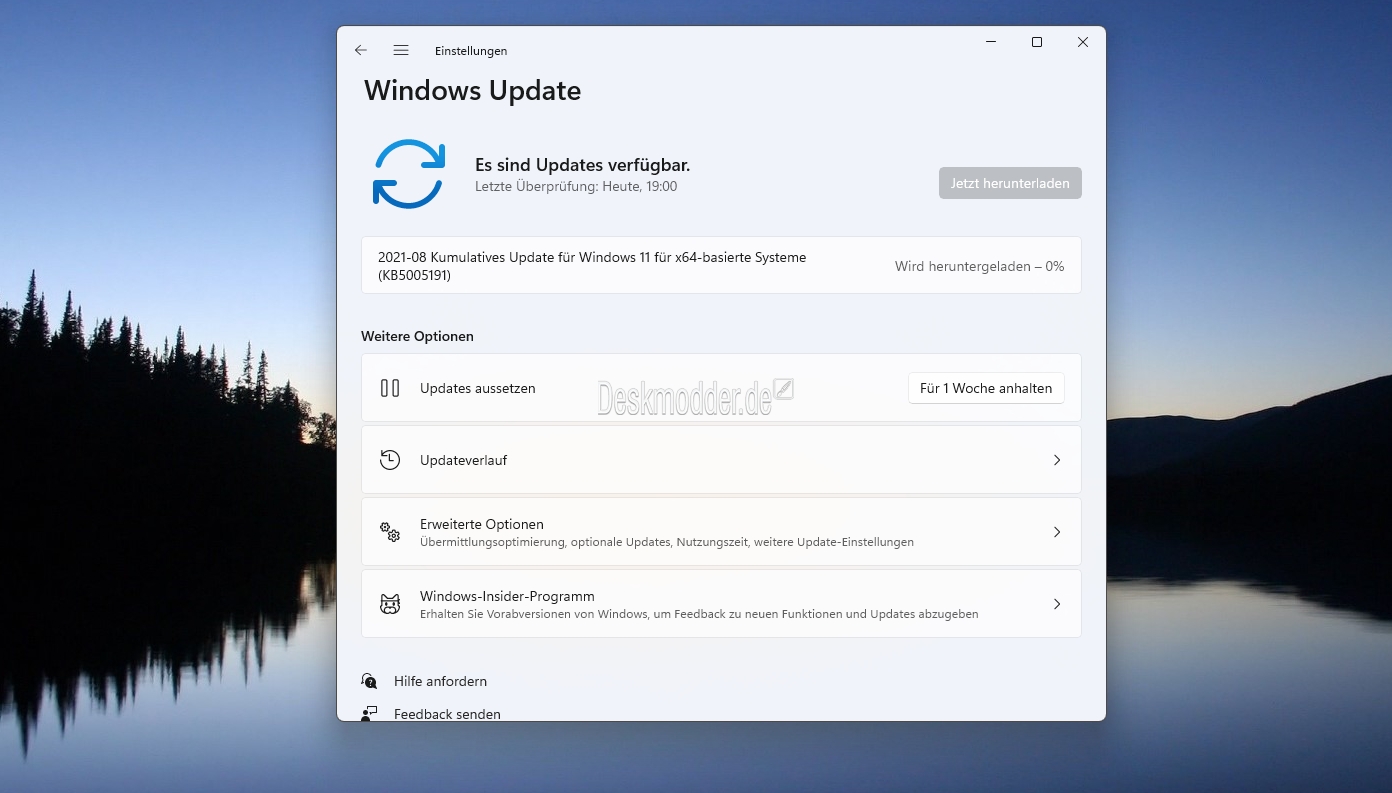Click the blue update sync icon
The height and width of the screenshot is (793, 1392).
pos(408,174)
